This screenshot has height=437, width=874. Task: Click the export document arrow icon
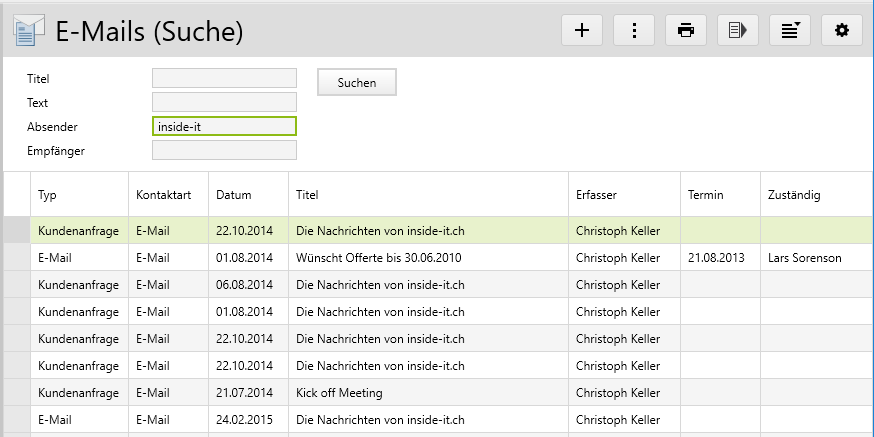pos(738,30)
